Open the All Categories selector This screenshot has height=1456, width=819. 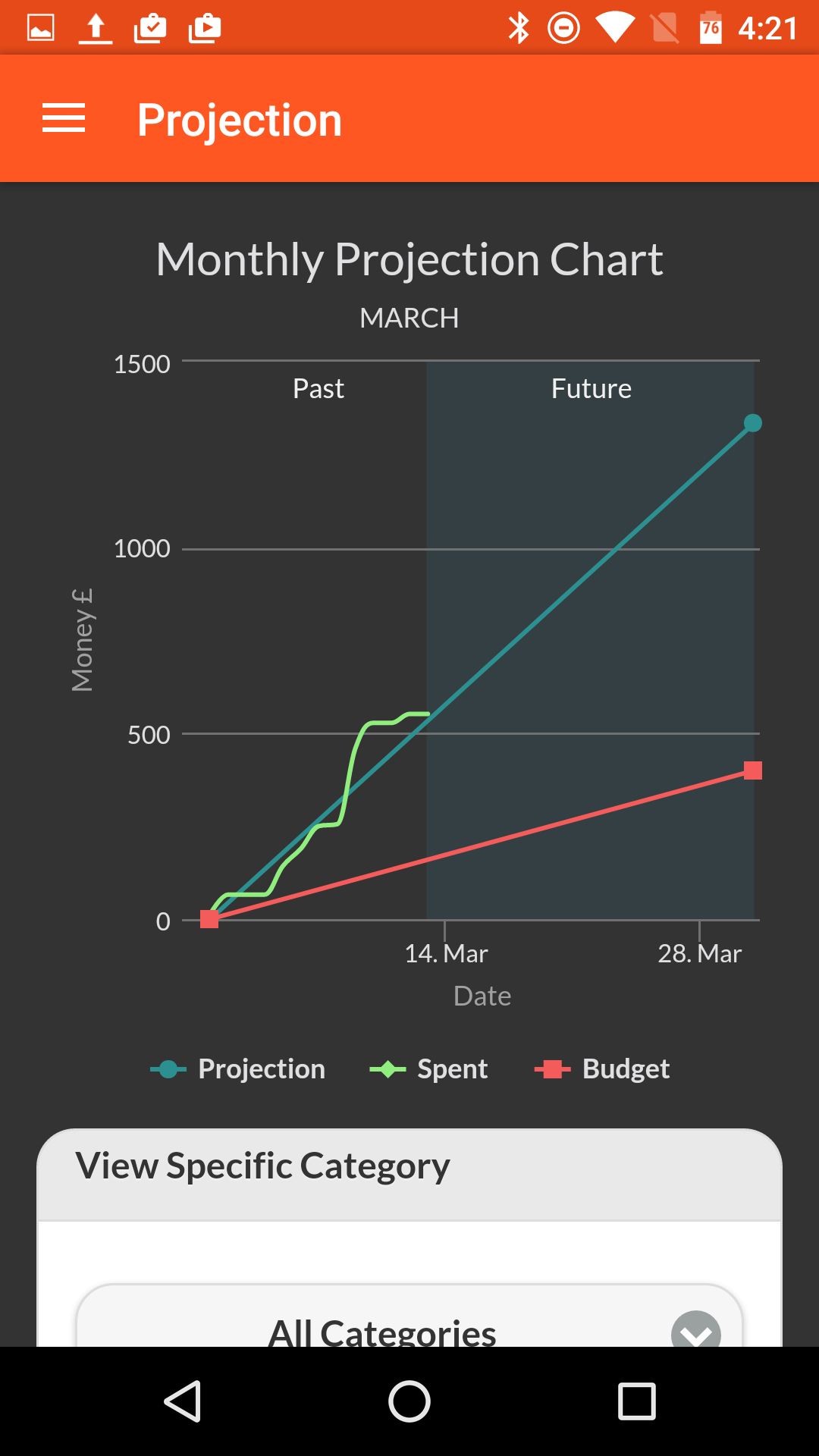[x=409, y=1316]
